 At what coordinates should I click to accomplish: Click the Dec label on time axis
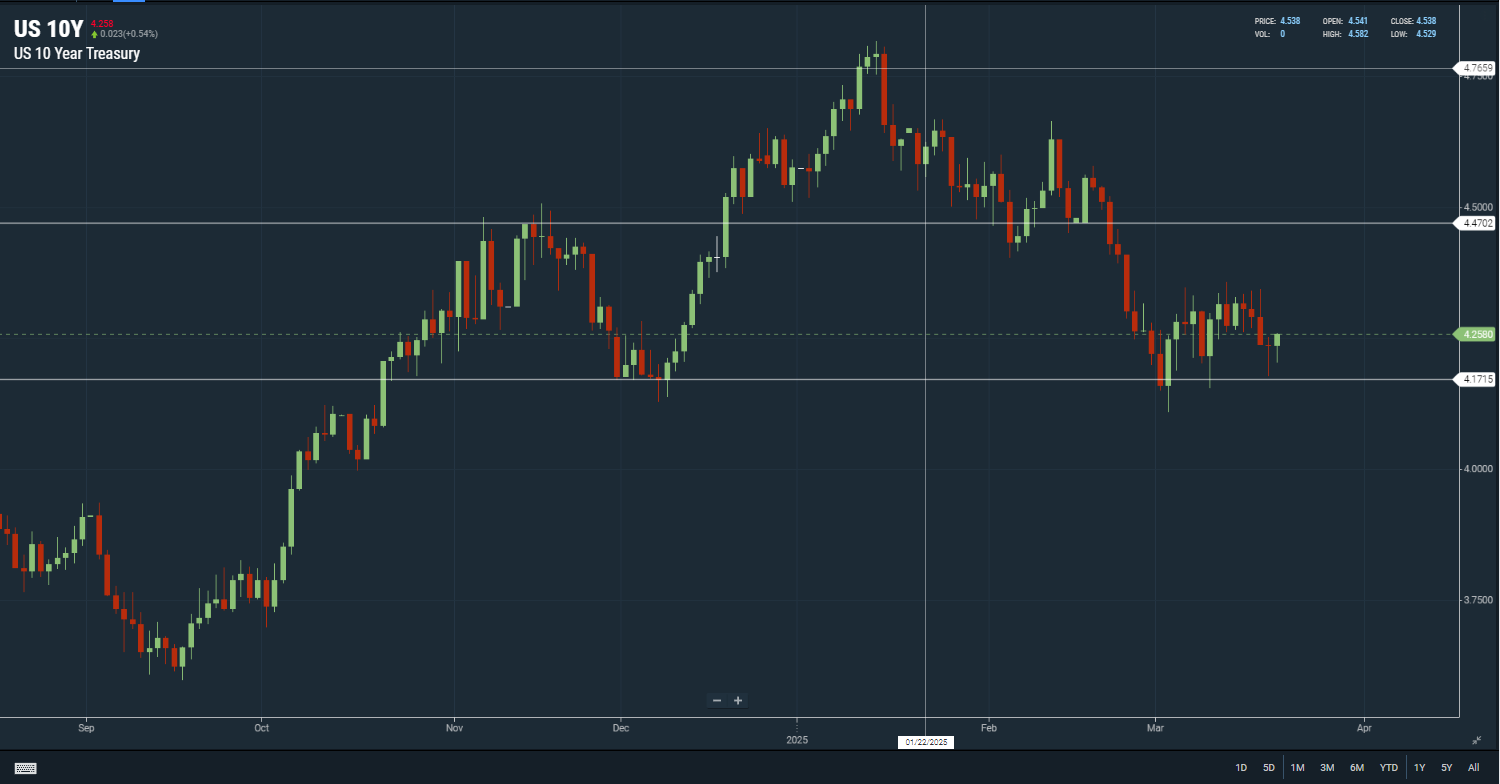tap(620, 728)
